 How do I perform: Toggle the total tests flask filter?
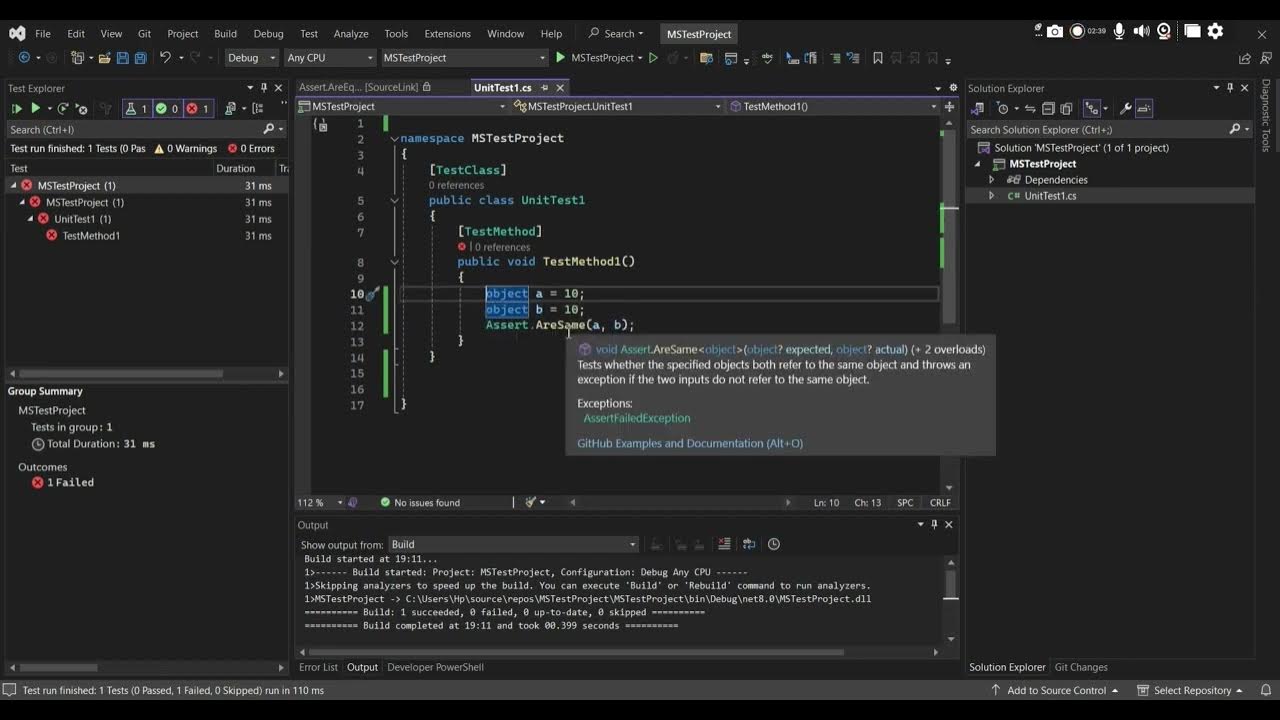click(x=136, y=108)
